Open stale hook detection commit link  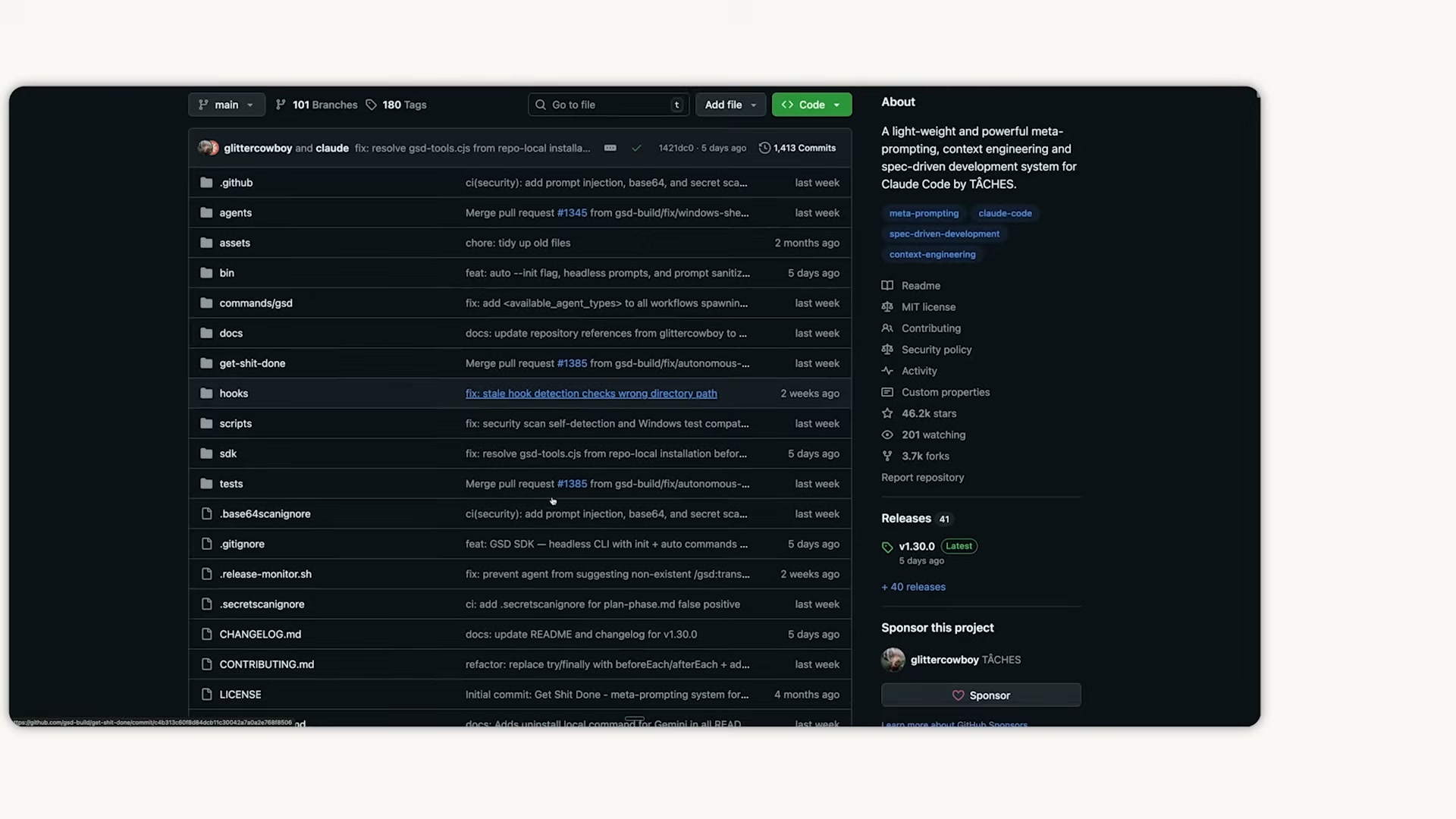click(591, 394)
